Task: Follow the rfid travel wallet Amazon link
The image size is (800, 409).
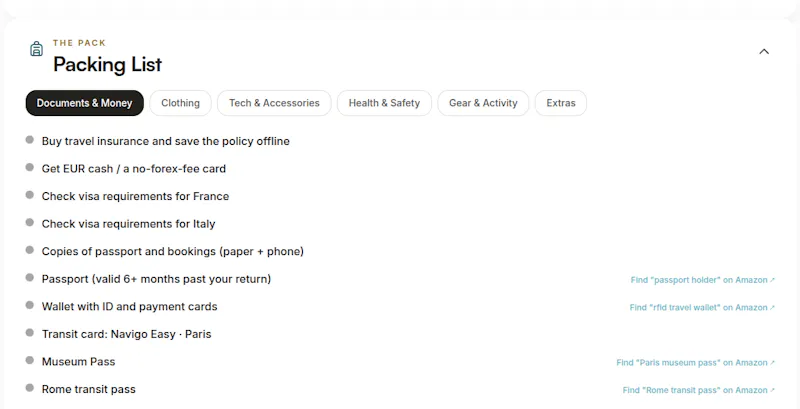Action: click(x=702, y=308)
